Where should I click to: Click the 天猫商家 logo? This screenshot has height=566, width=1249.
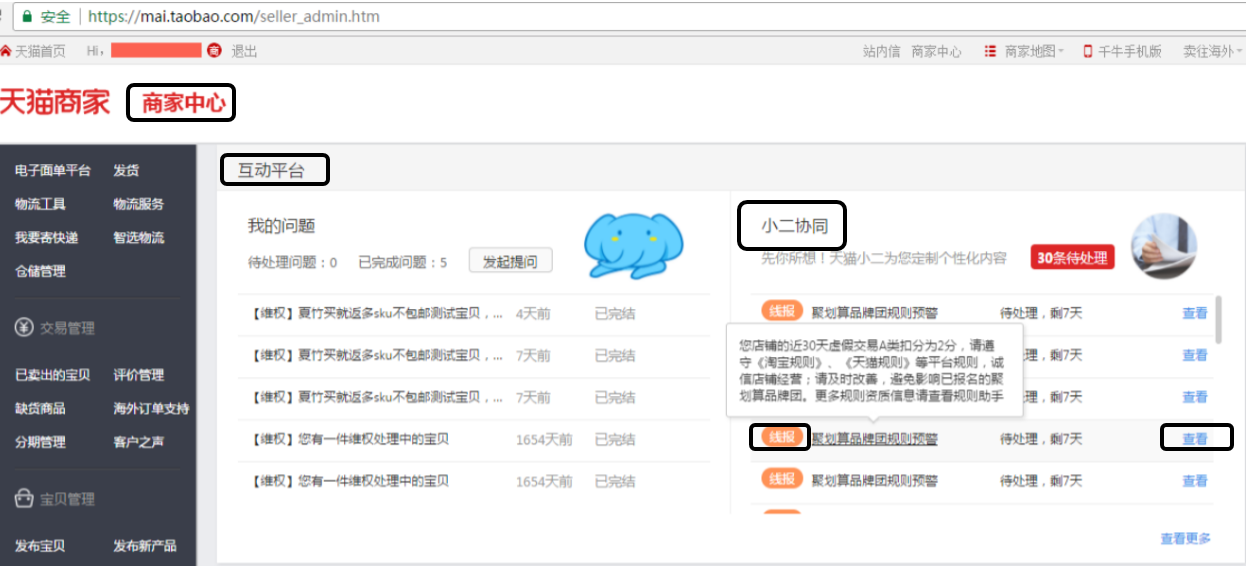(55, 102)
